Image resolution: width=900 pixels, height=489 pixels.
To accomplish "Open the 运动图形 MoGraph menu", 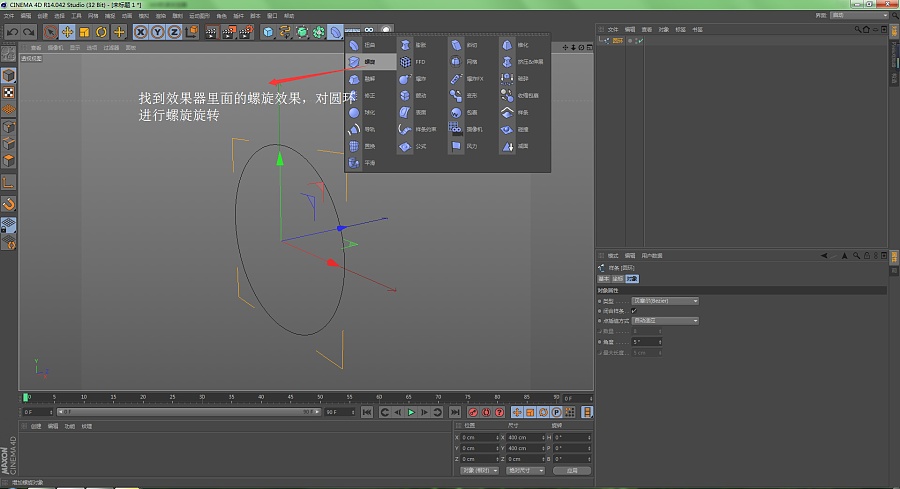I will tap(199, 16).
